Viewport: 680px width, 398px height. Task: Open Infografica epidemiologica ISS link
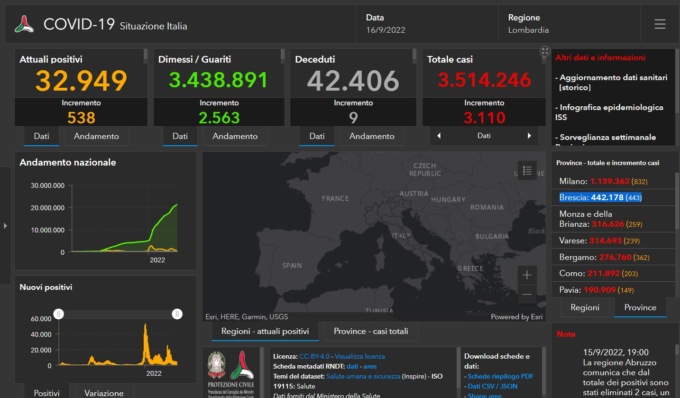pos(609,112)
